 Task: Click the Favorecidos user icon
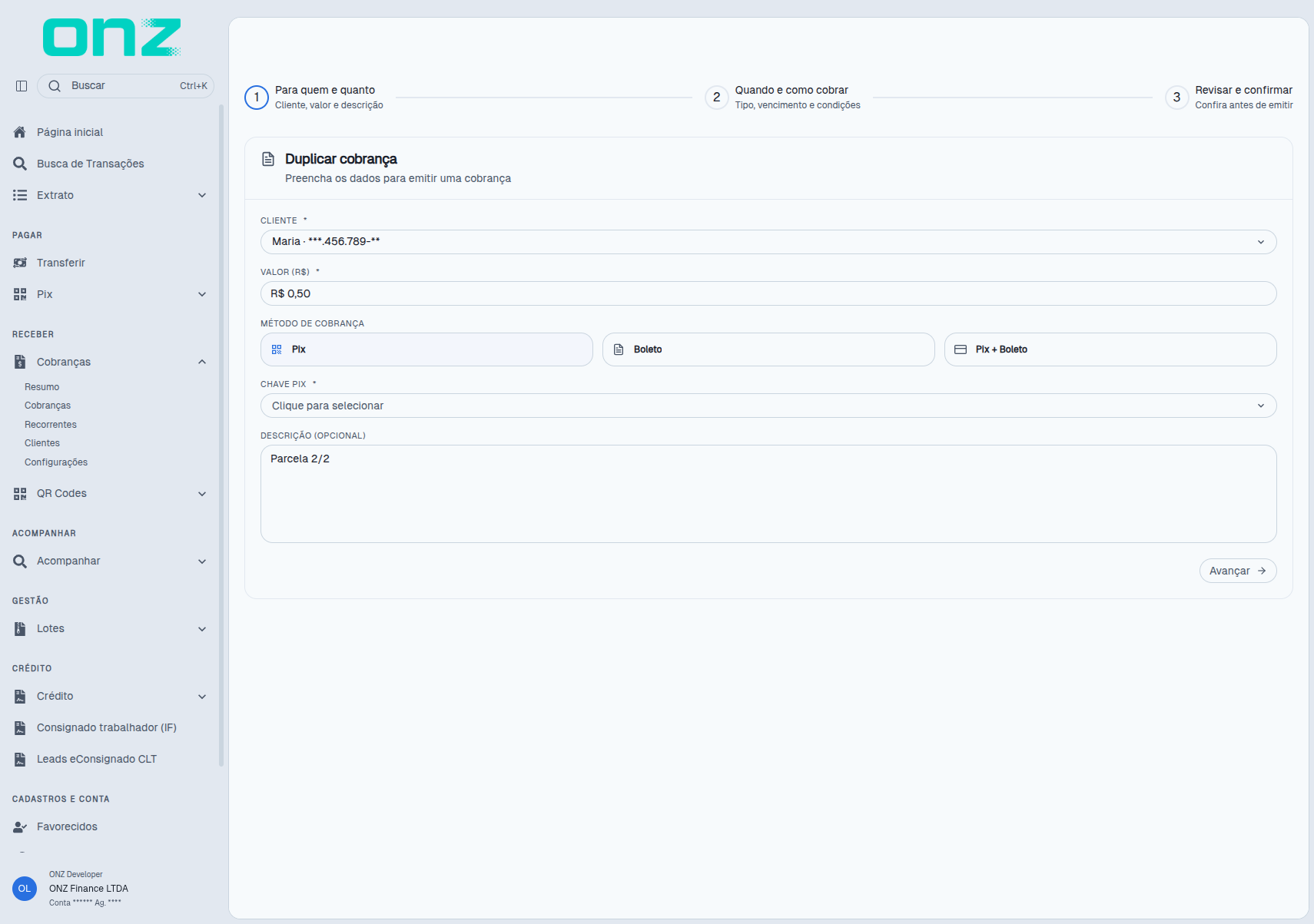coord(20,826)
